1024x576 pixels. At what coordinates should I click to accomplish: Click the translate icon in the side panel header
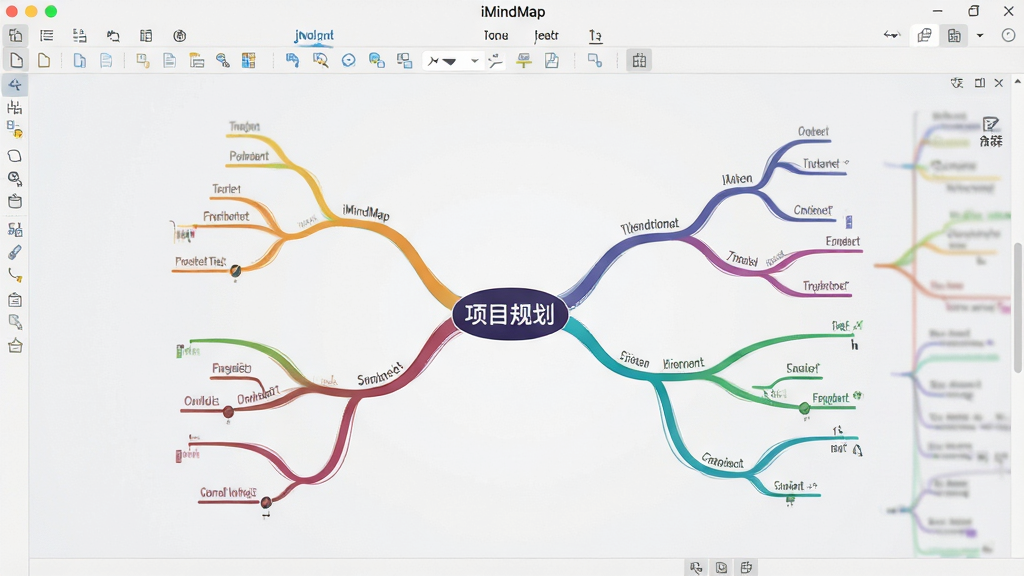click(x=957, y=83)
